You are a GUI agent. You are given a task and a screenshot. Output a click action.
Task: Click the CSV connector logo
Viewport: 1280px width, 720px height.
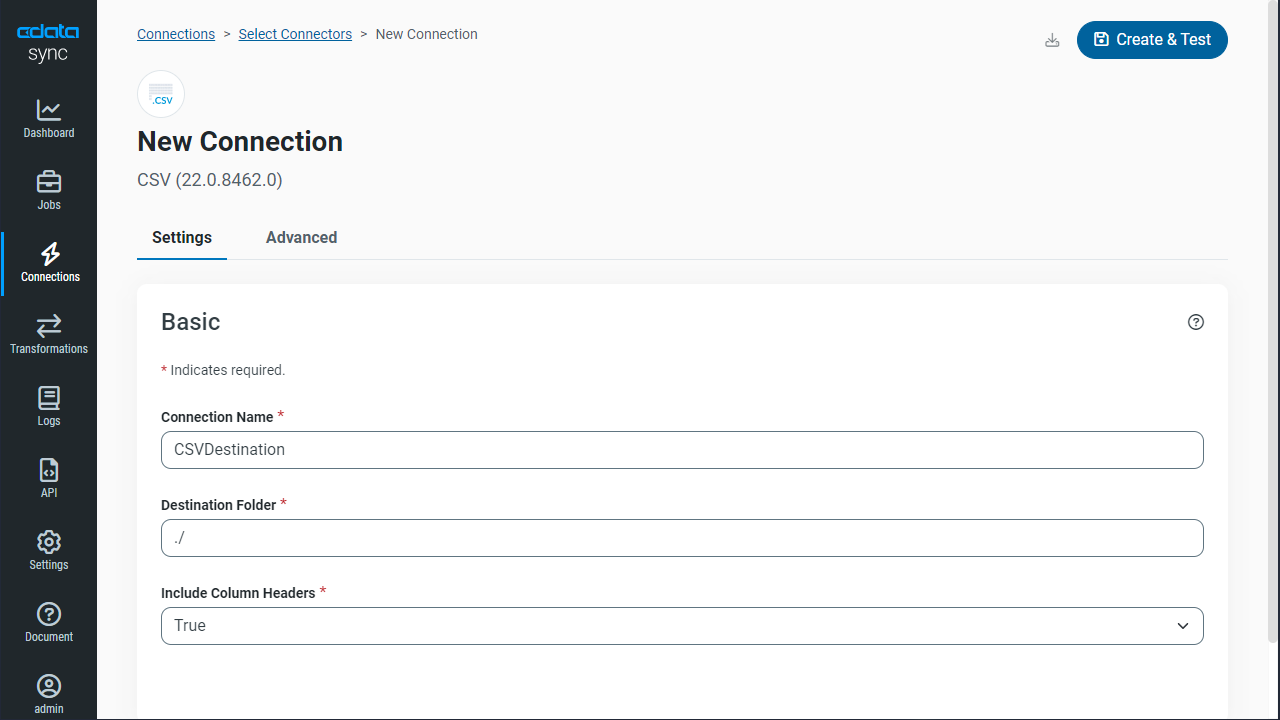(161, 94)
